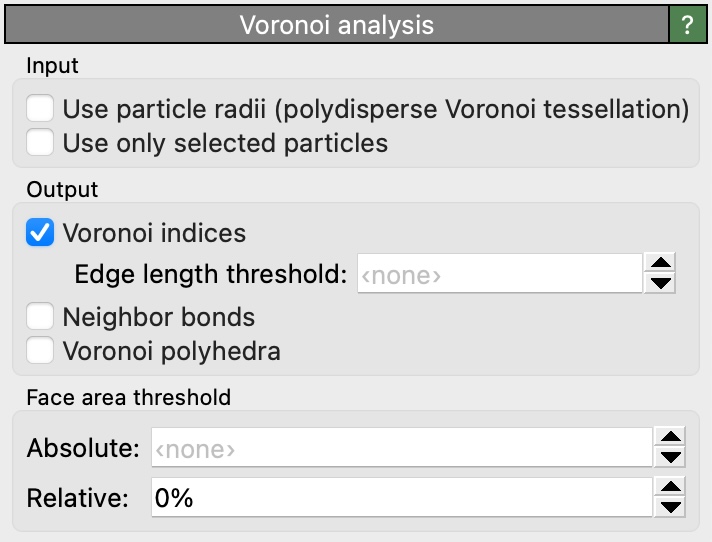Click the Voronoi polyhedra label text
Image resolution: width=712 pixels, height=542 pixels.
coord(171,351)
